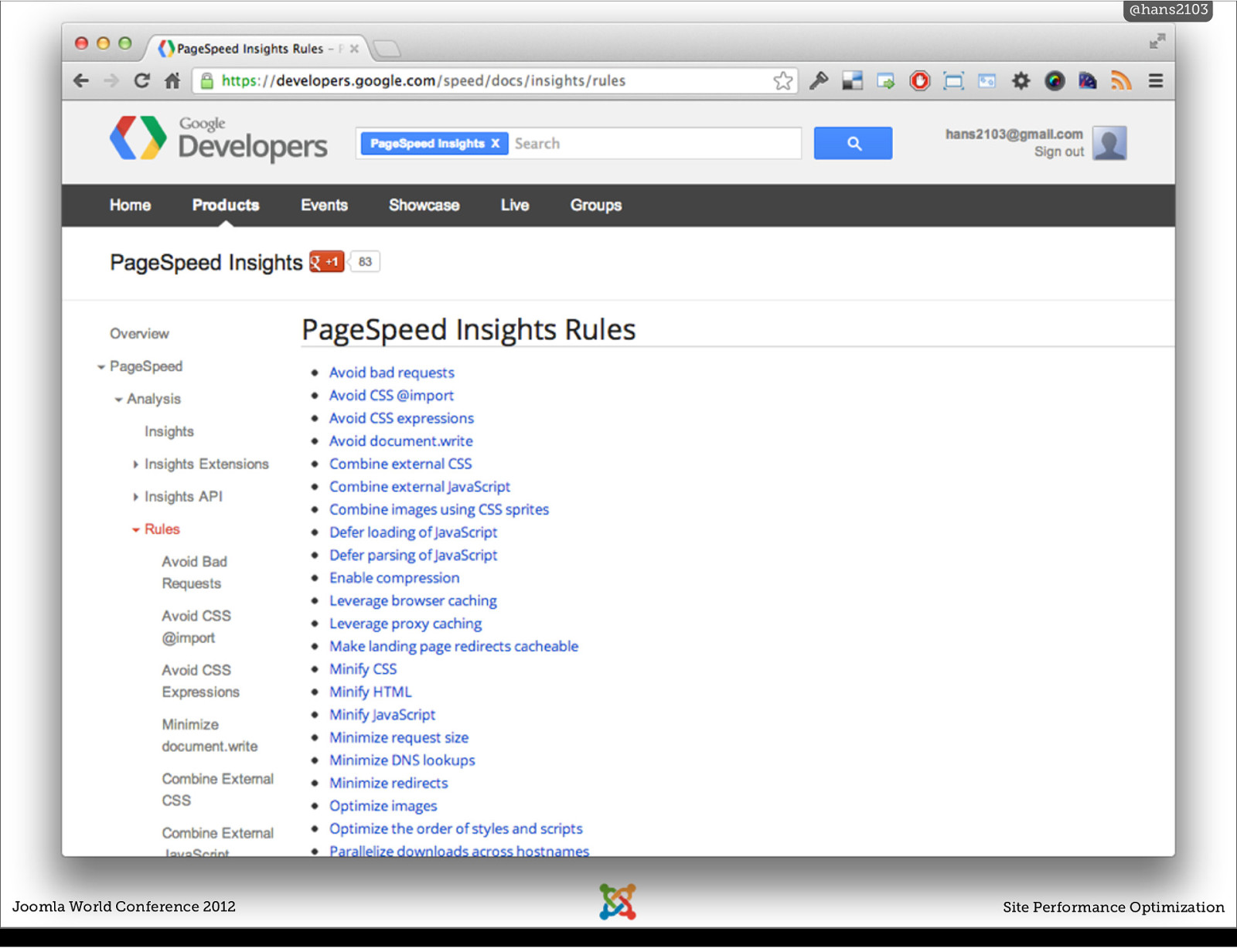The height and width of the screenshot is (952, 1237).
Task: Select Avoid CSS Expressions in sidebar
Action: click(200, 681)
